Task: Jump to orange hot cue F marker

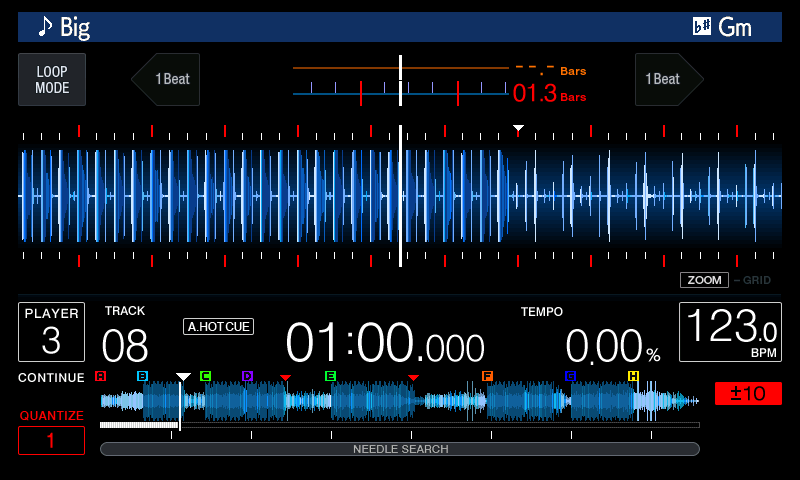Action: [487, 376]
